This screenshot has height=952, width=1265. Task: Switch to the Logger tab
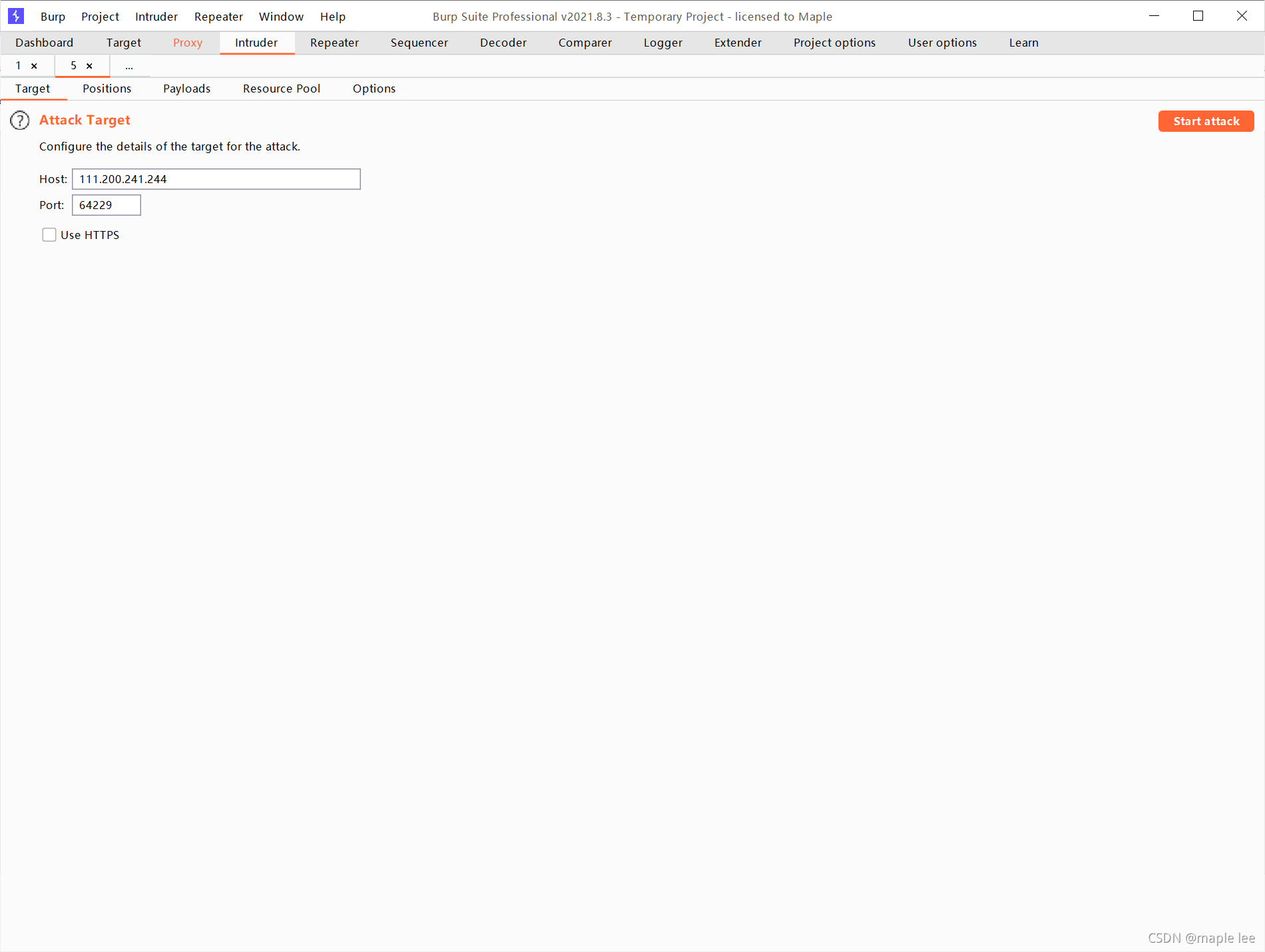click(x=663, y=43)
